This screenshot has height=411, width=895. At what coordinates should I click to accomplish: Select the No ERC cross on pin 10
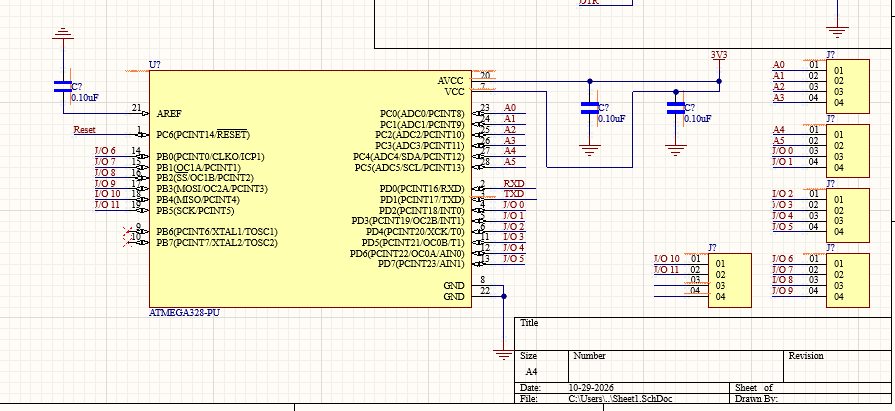[x=128, y=242]
